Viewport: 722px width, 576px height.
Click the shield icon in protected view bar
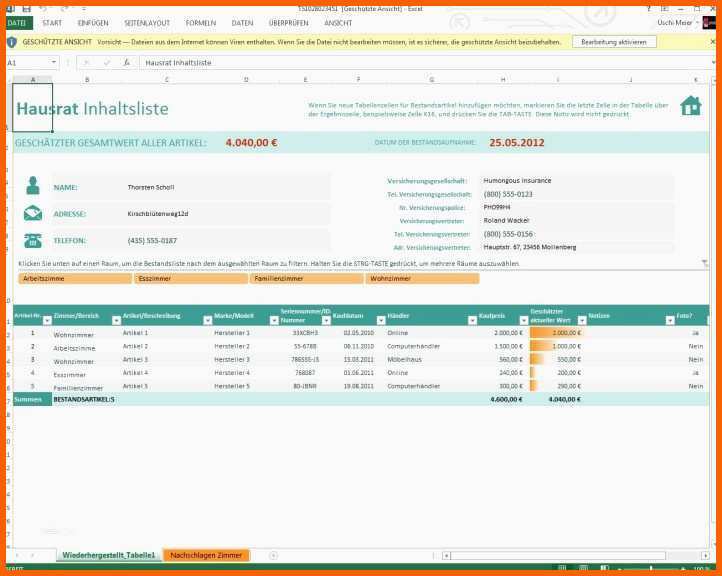[x=12, y=42]
